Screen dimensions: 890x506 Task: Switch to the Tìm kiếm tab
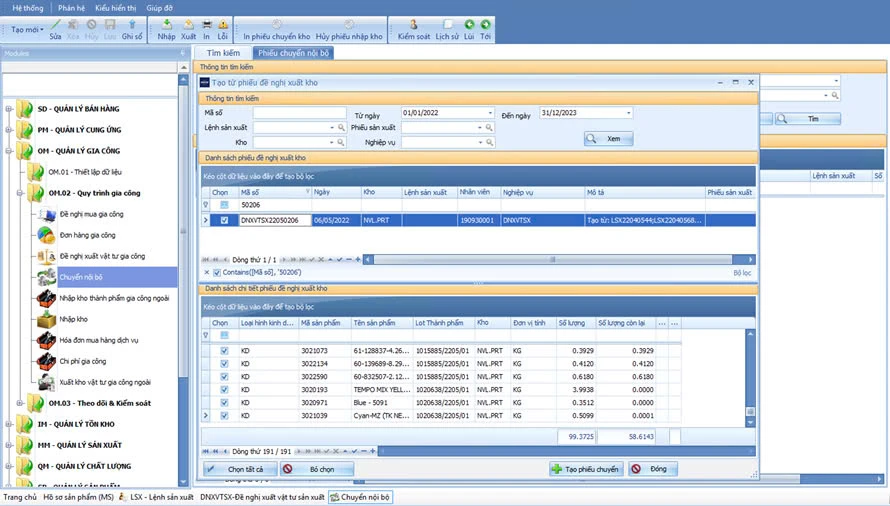coord(223,53)
